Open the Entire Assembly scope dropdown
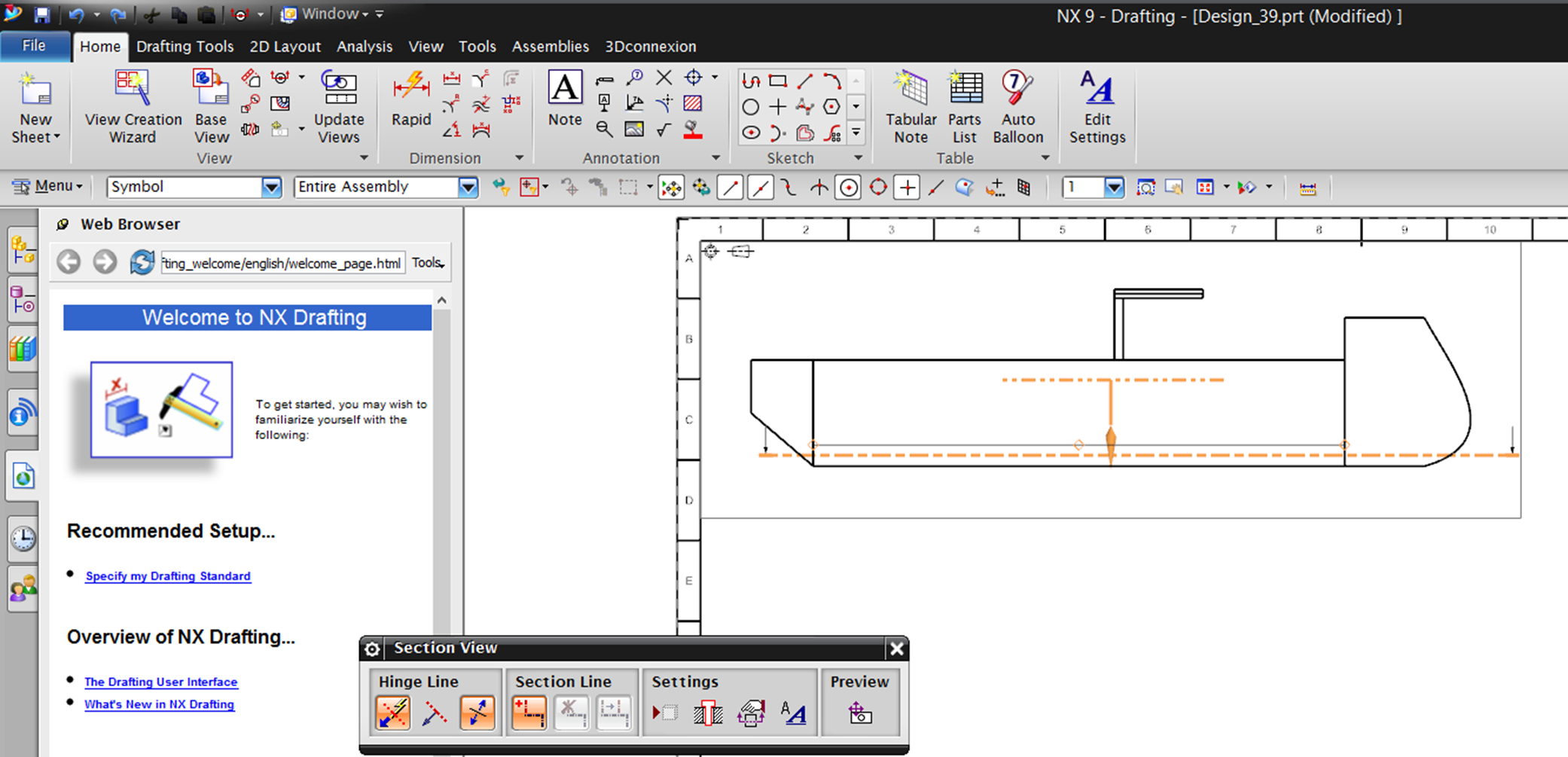Image resolution: width=1568 pixels, height=757 pixels. [x=468, y=187]
